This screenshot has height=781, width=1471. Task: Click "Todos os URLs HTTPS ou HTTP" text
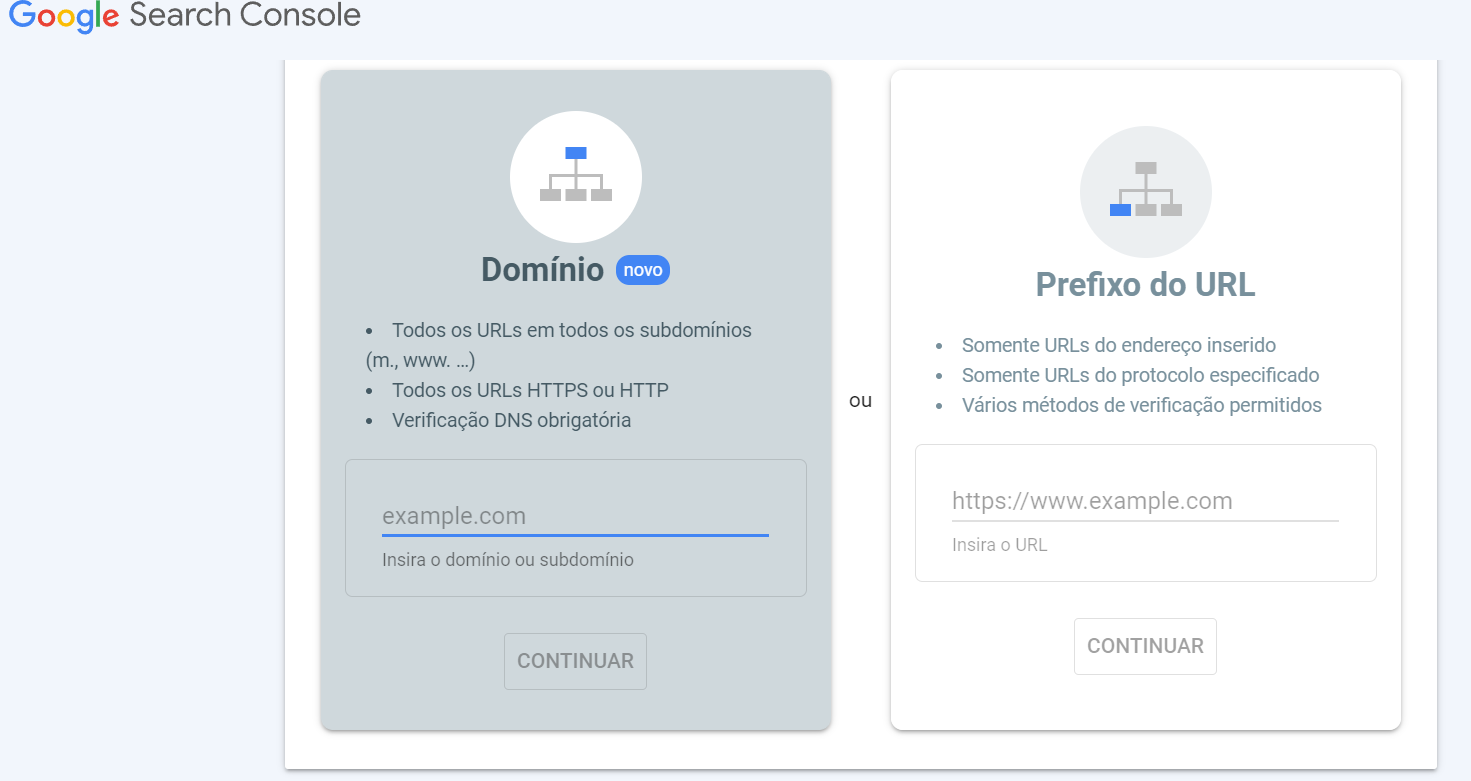pyautogui.click(x=530, y=390)
